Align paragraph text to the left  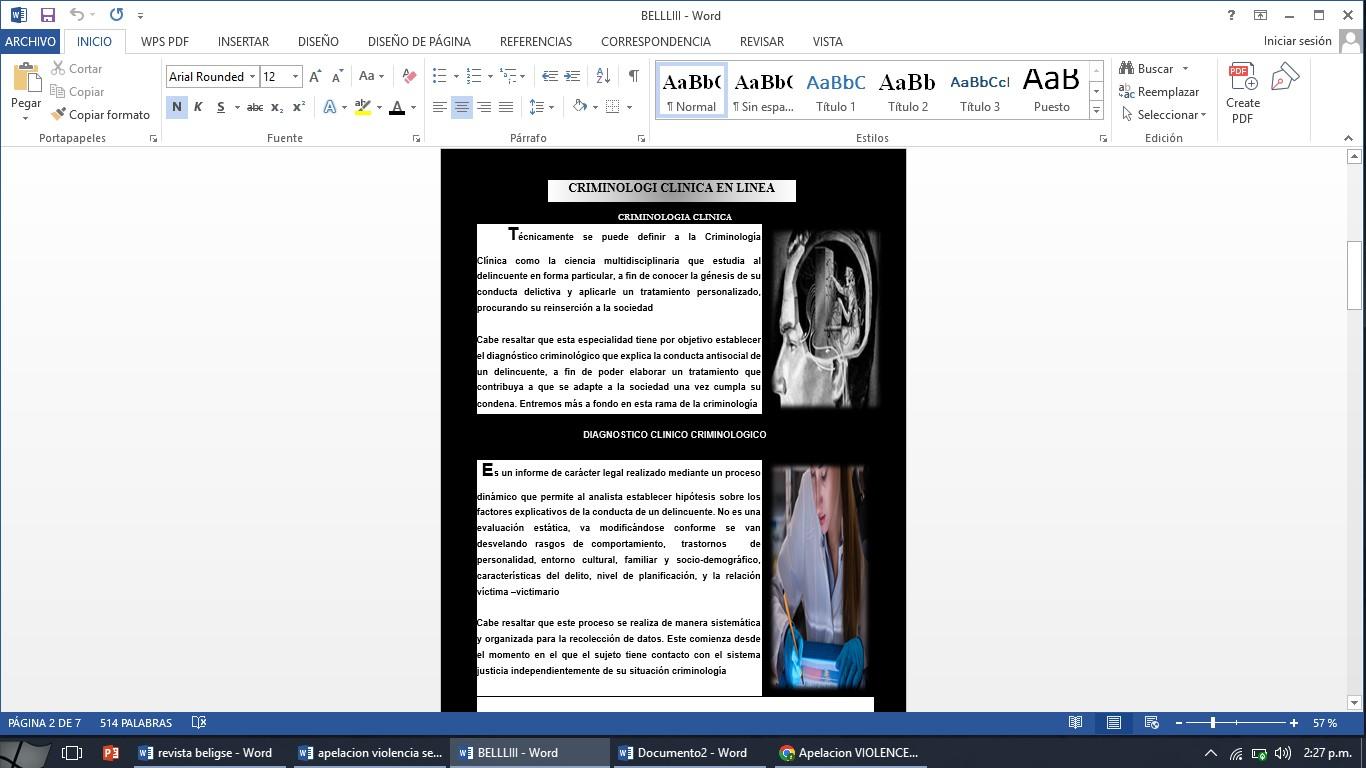[439, 107]
